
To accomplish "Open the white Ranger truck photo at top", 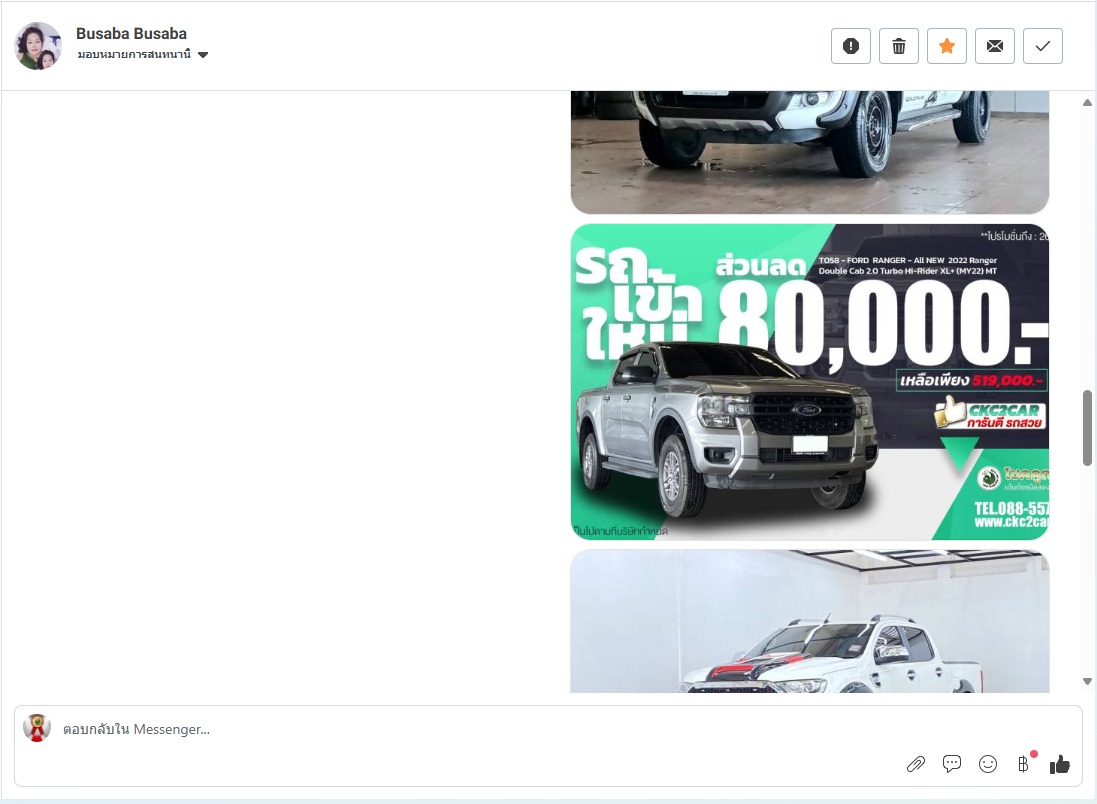I will [809, 153].
